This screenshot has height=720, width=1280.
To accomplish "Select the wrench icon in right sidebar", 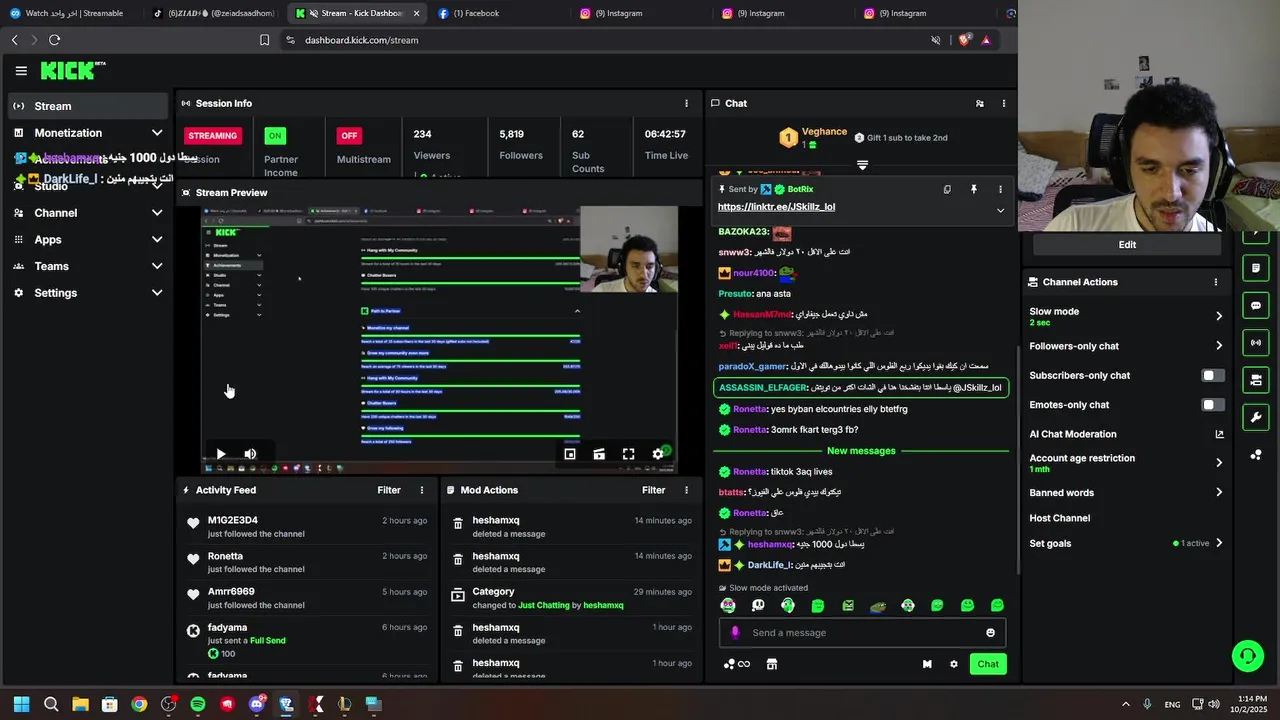I will point(1256,417).
